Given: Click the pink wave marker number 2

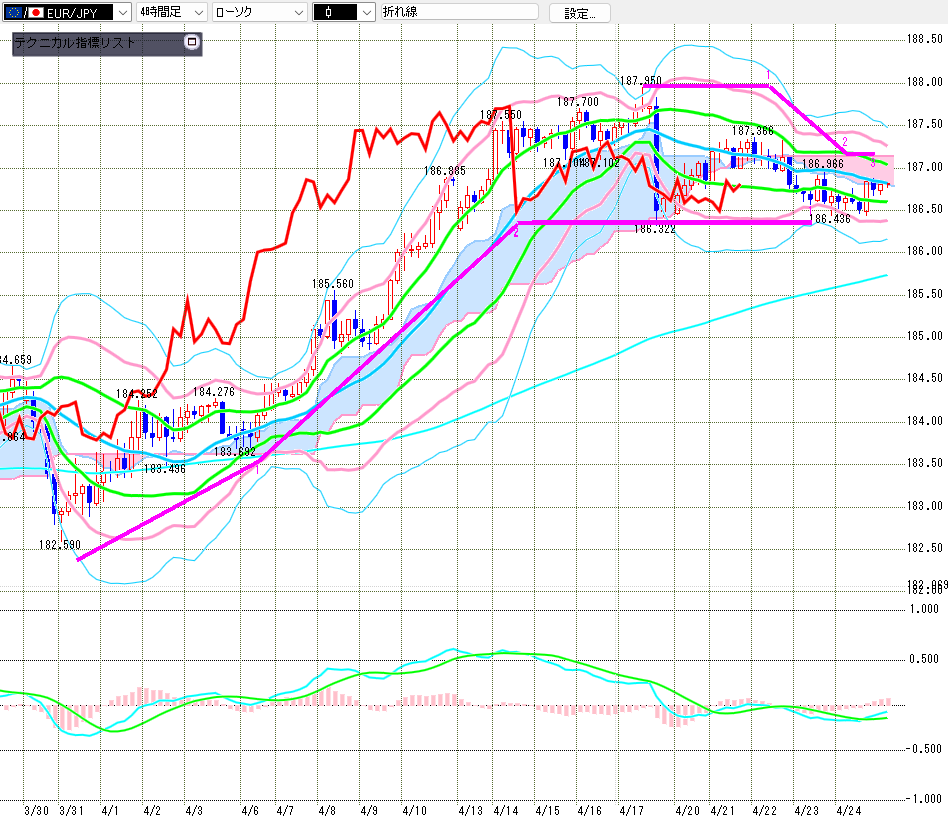Looking at the screenshot, I should tap(845, 141).
